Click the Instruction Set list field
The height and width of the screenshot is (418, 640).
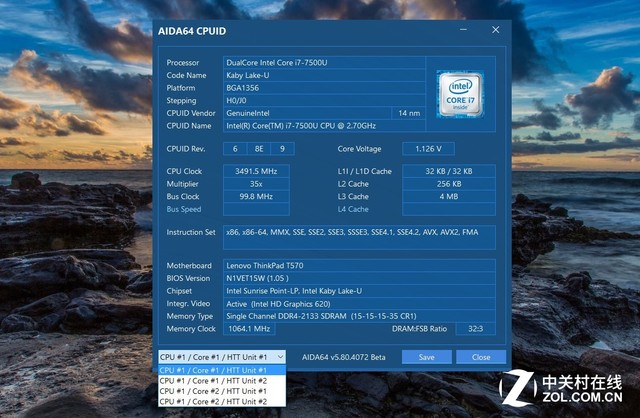359,237
